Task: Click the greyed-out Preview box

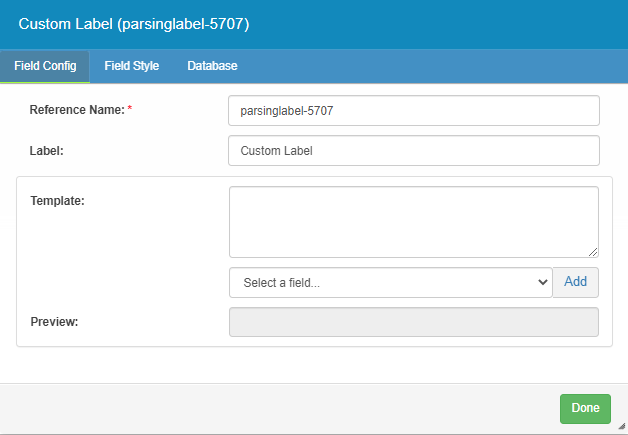Action: pyautogui.click(x=413, y=322)
